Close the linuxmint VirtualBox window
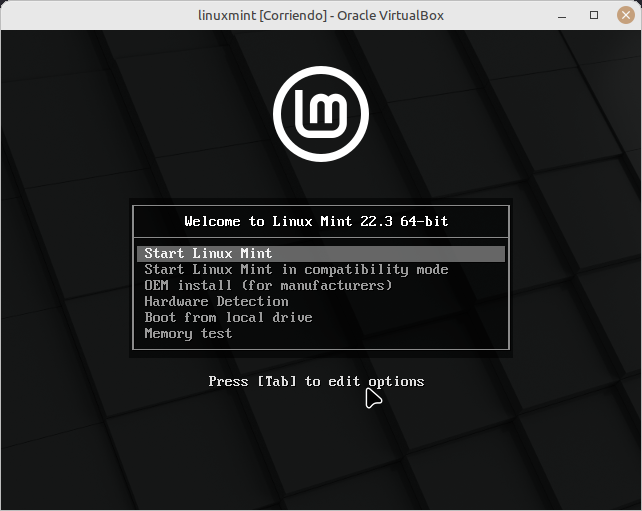The image size is (642, 511). [622, 15]
